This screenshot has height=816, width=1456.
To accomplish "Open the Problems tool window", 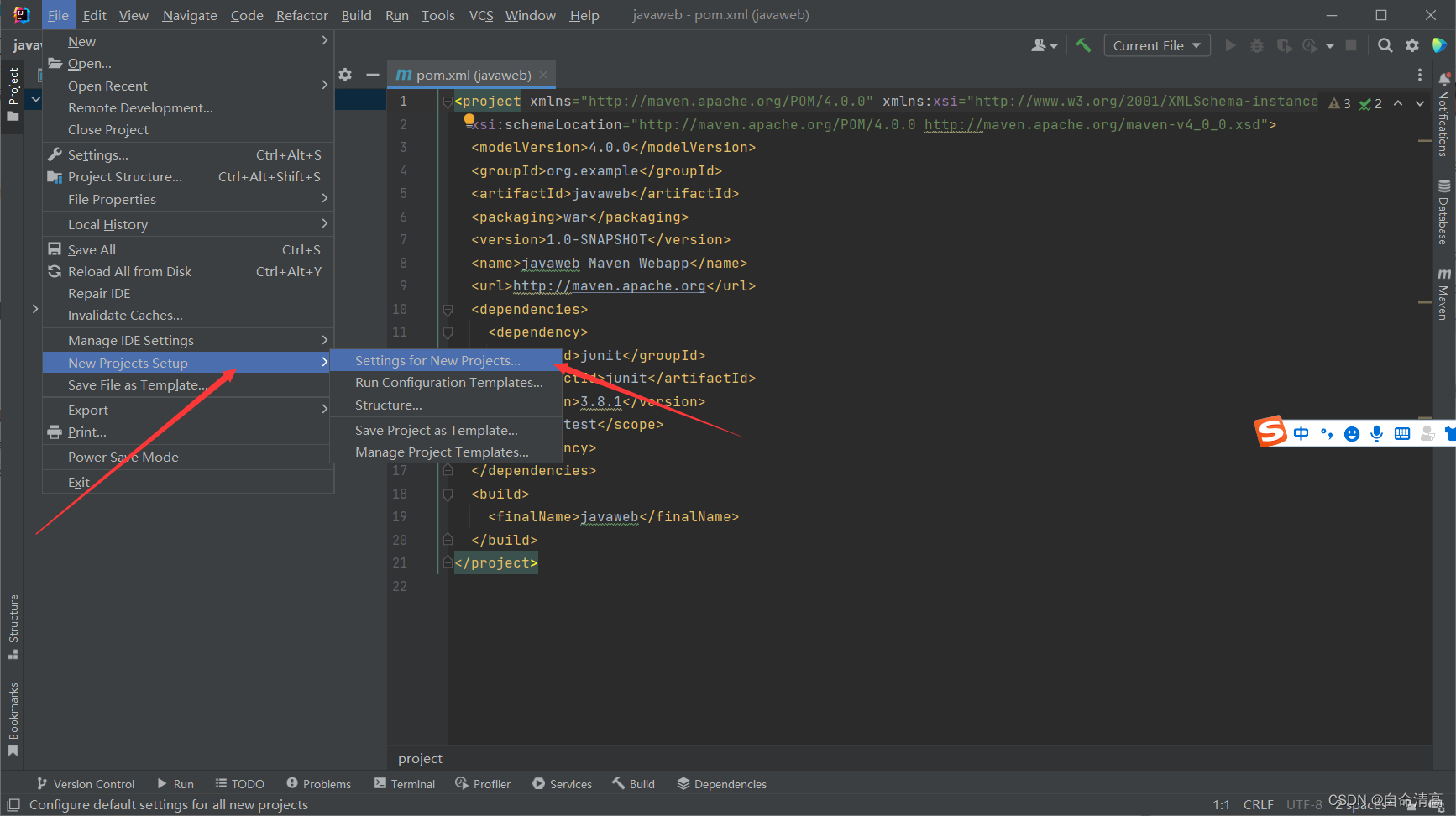I will tap(318, 783).
